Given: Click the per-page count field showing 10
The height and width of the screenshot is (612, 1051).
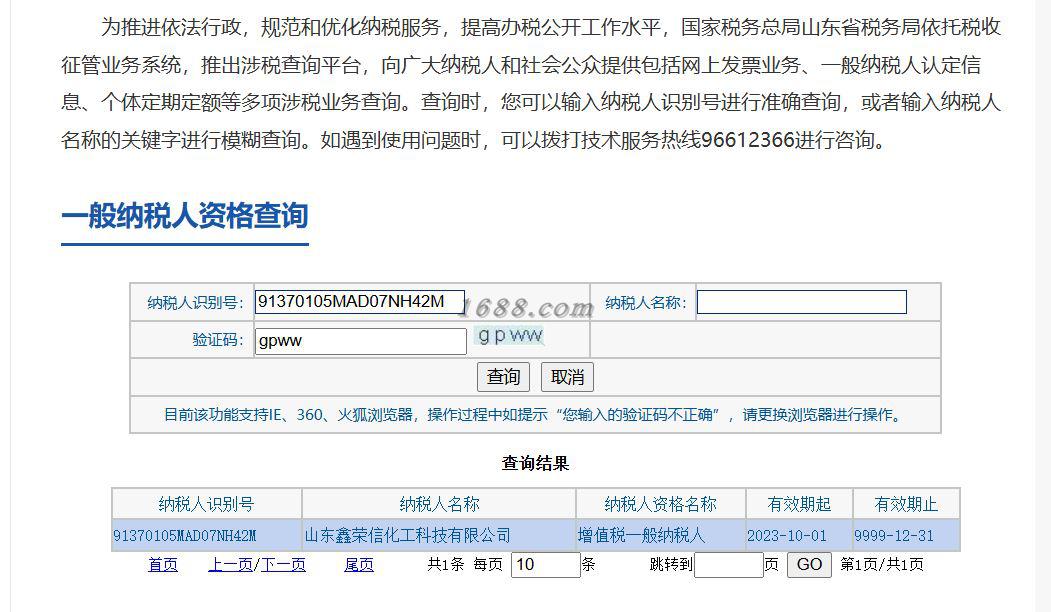Looking at the screenshot, I should pyautogui.click(x=545, y=564).
